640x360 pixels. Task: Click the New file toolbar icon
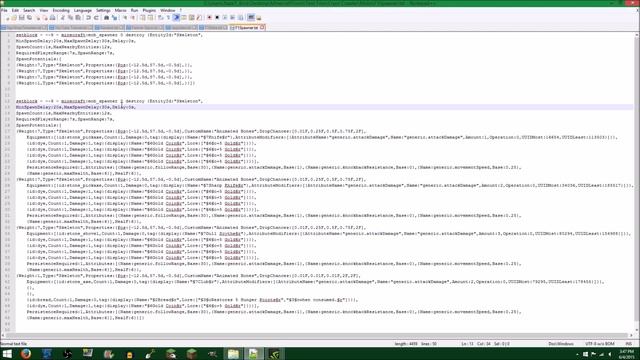click(7, 18)
